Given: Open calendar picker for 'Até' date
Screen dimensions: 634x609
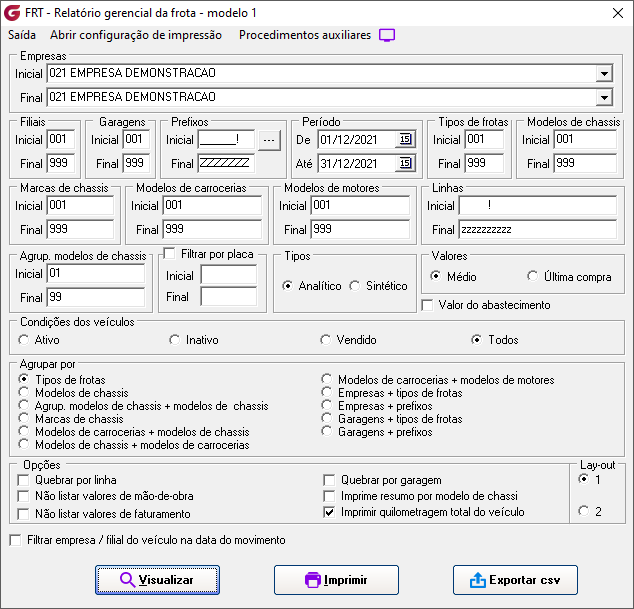Looking at the screenshot, I should pyautogui.click(x=405, y=163).
